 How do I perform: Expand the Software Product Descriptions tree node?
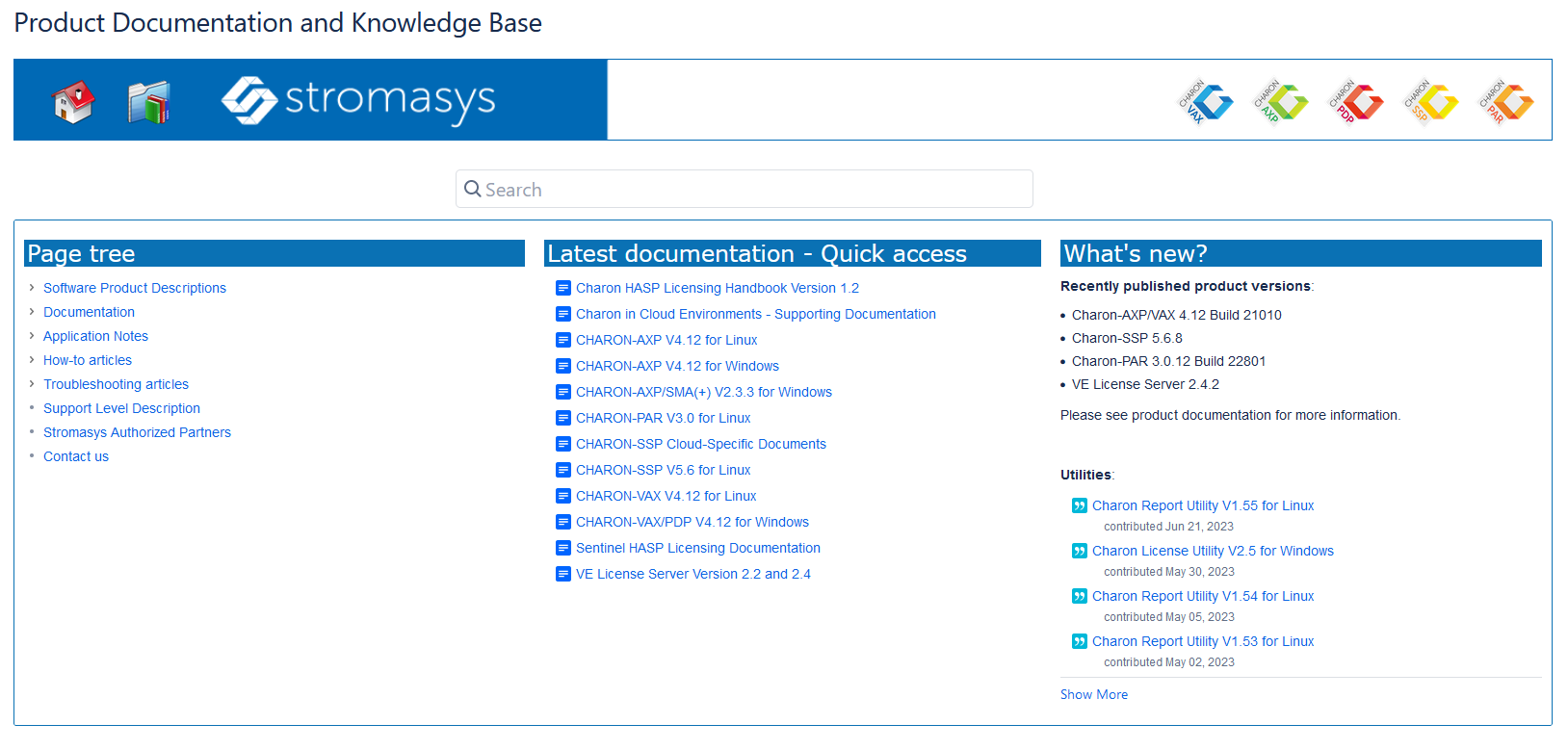(32, 287)
